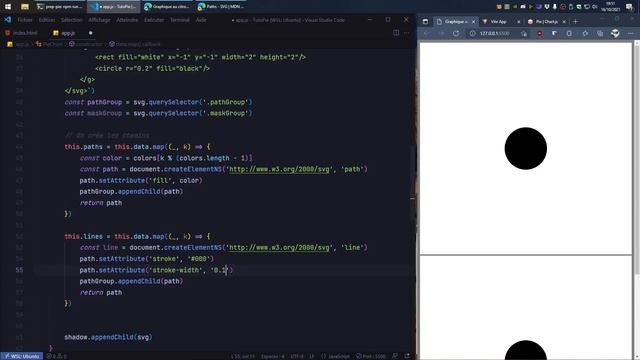640x360 pixels.
Task: Click the microphone tray icon
Action: coord(555,7)
